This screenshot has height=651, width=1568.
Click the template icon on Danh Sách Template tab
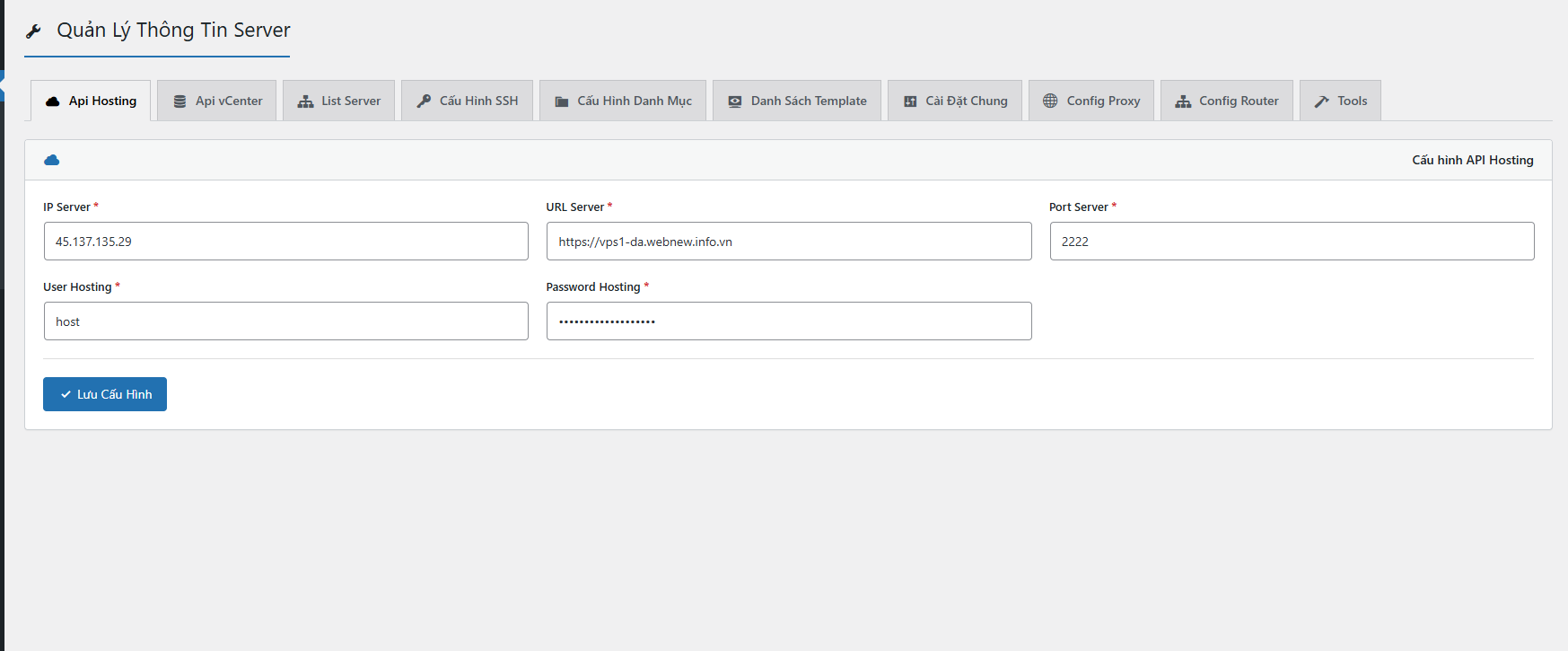point(735,101)
